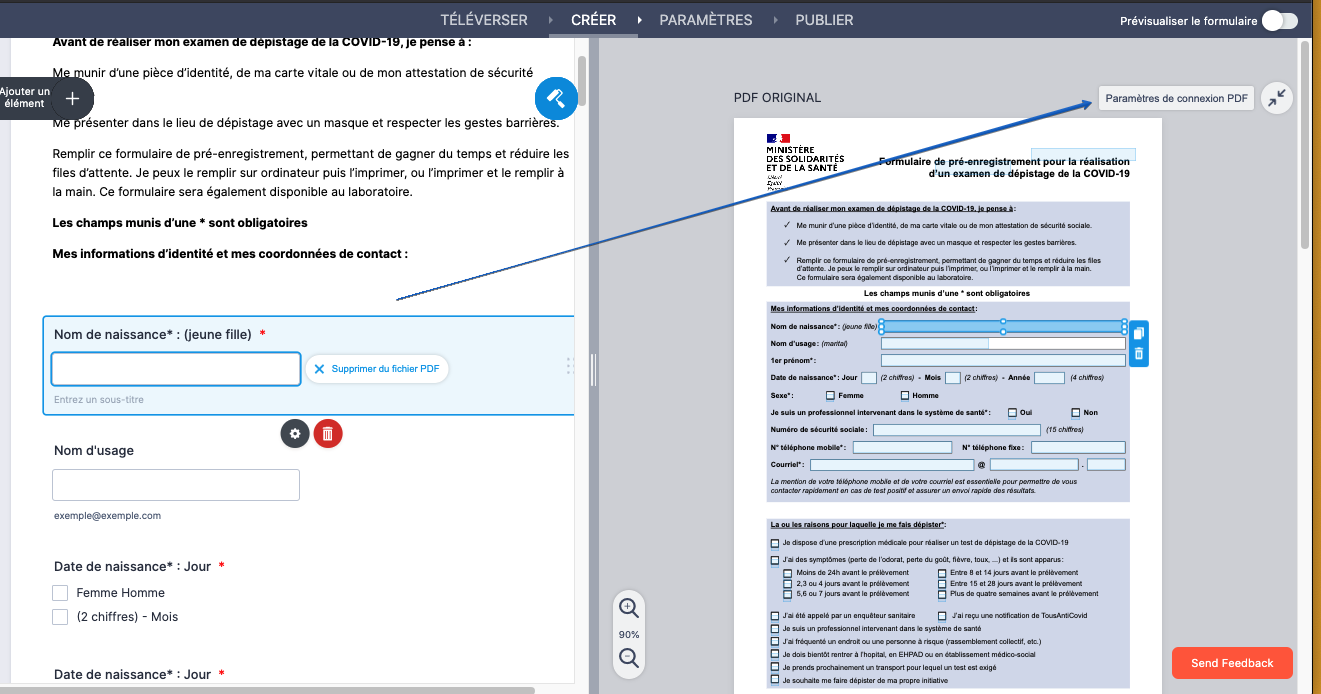Select the CRÉER tab
The image size is (1321, 694).
pyautogui.click(x=594, y=20)
